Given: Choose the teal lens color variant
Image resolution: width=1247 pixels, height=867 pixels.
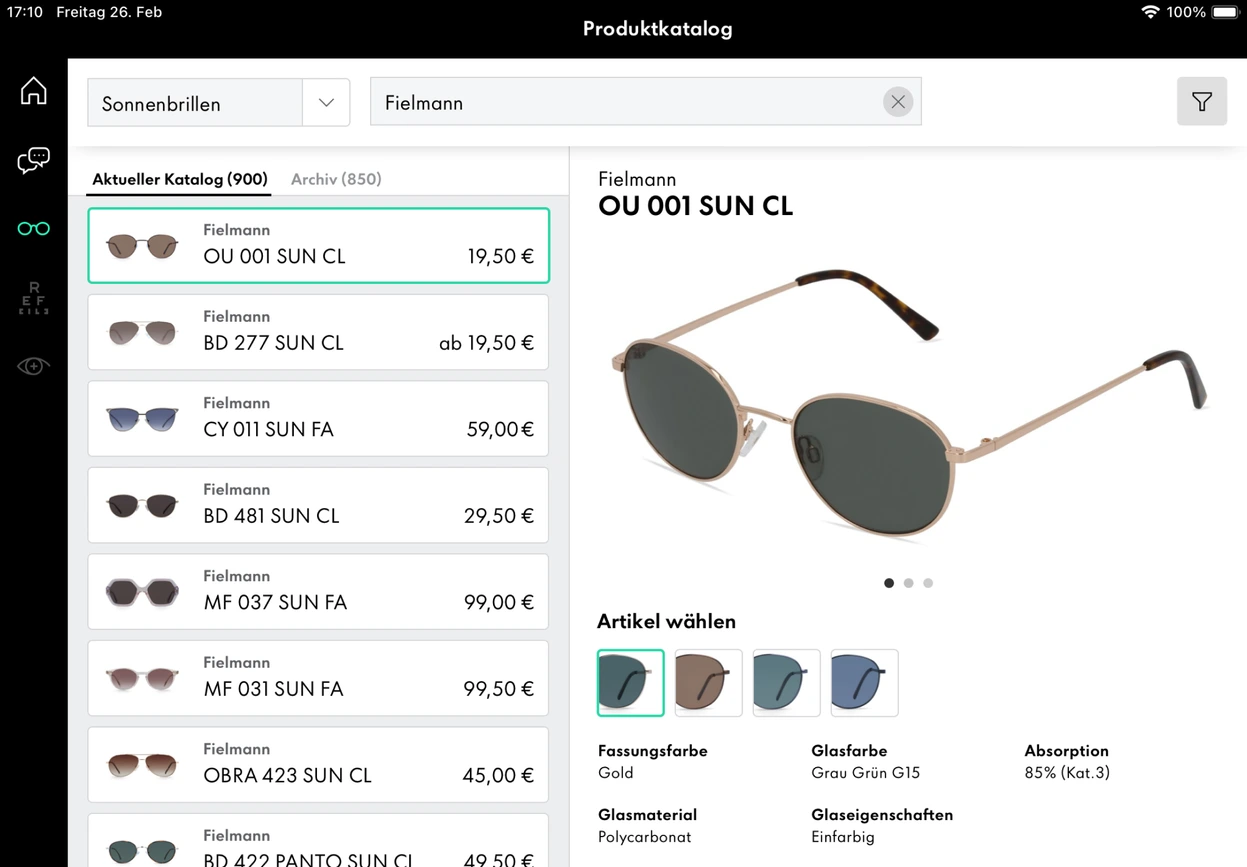Looking at the screenshot, I should coord(787,683).
